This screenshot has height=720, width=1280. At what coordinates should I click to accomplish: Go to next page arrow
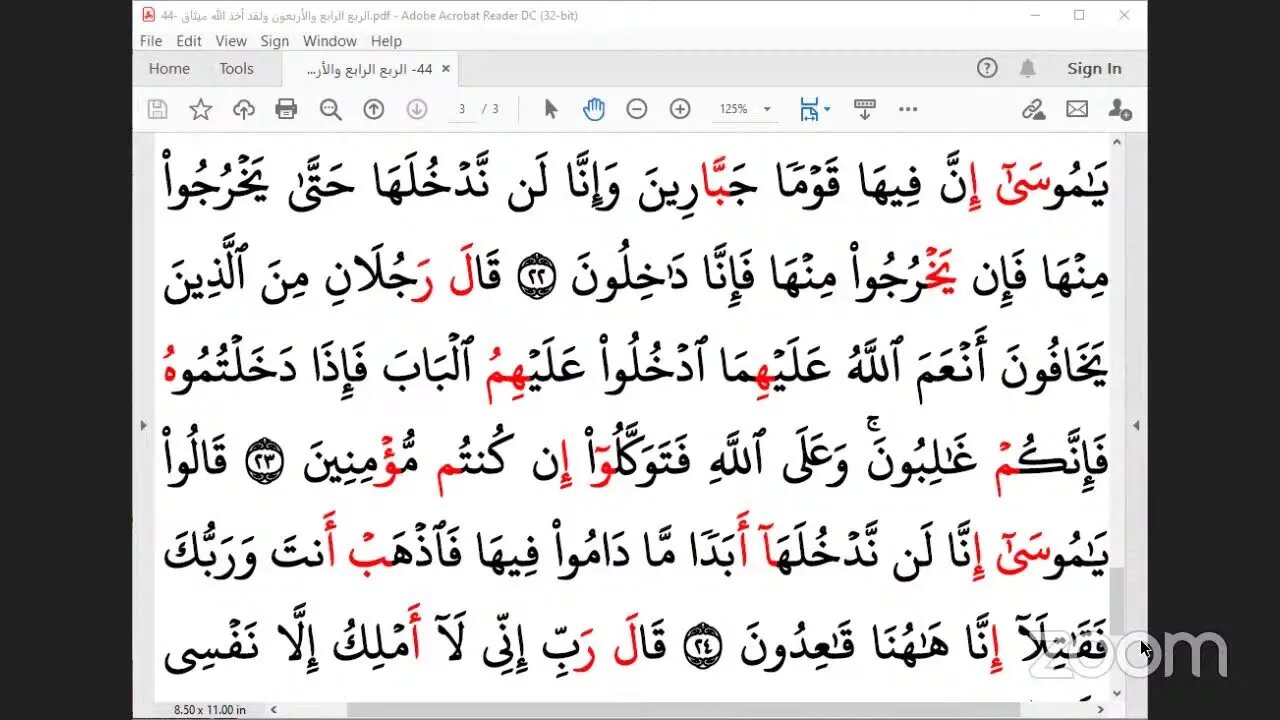[x=417, y=109]
